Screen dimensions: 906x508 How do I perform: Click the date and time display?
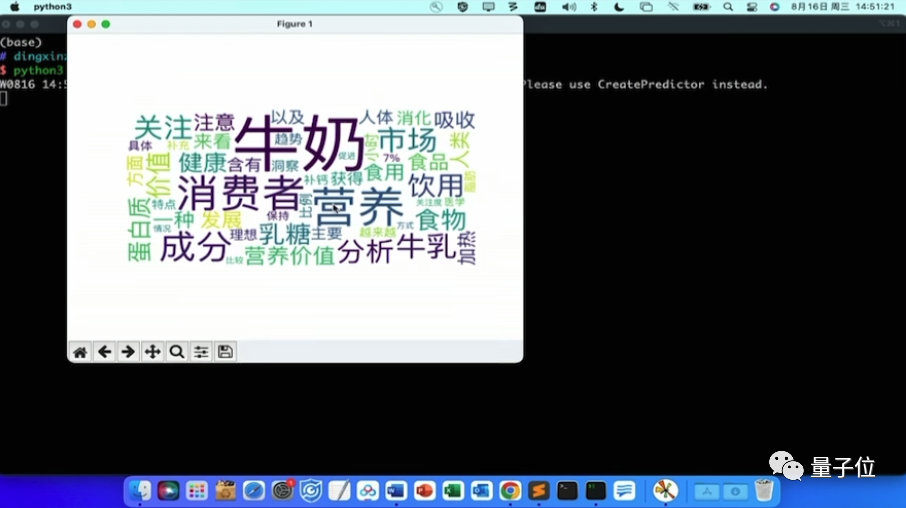coord(844,6)
